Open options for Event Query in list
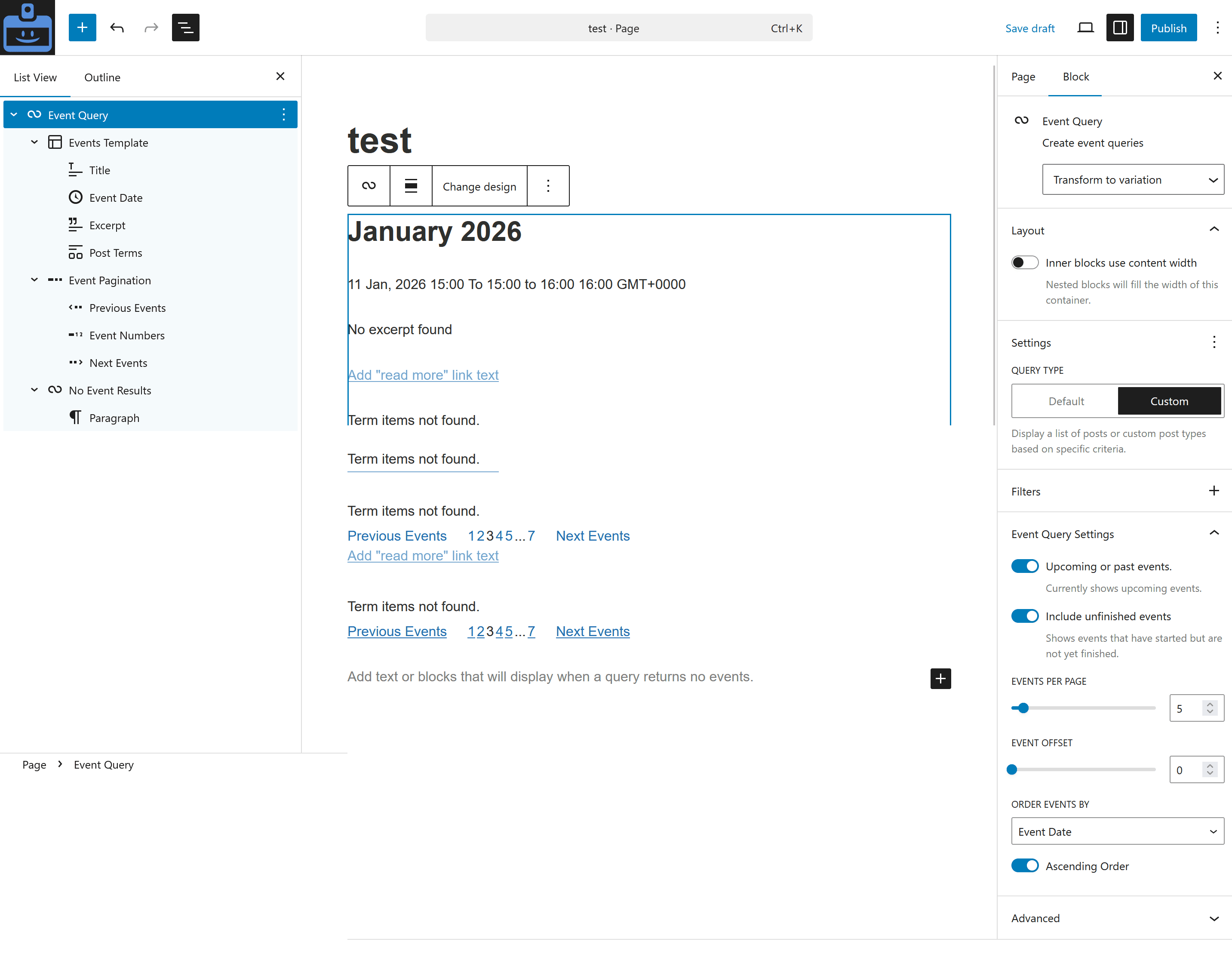Screen dimensions: 1232x960 [x=284, y=114]
